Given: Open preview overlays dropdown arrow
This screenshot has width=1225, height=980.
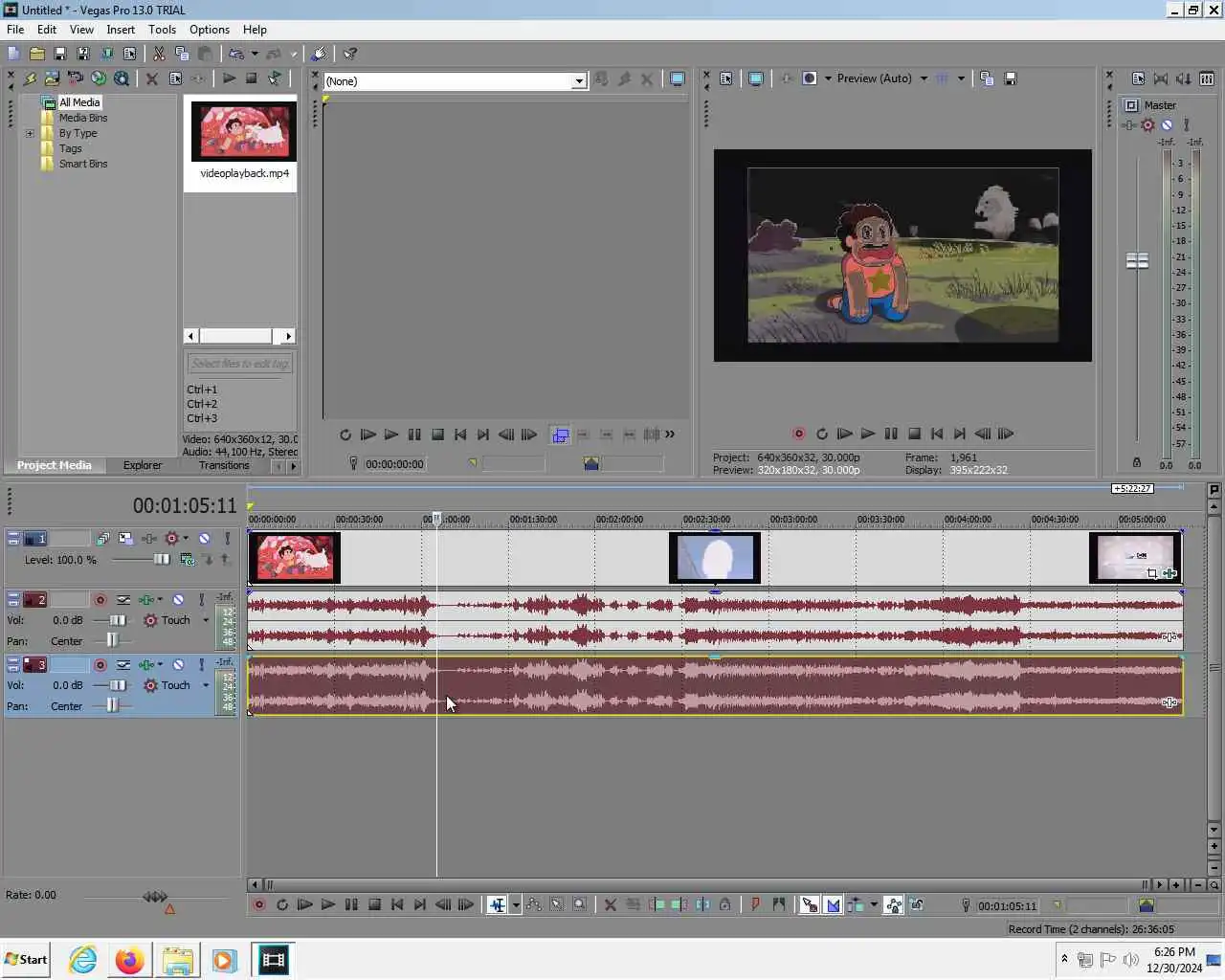Looking at the screenshot, I should [x=961, y=78].
